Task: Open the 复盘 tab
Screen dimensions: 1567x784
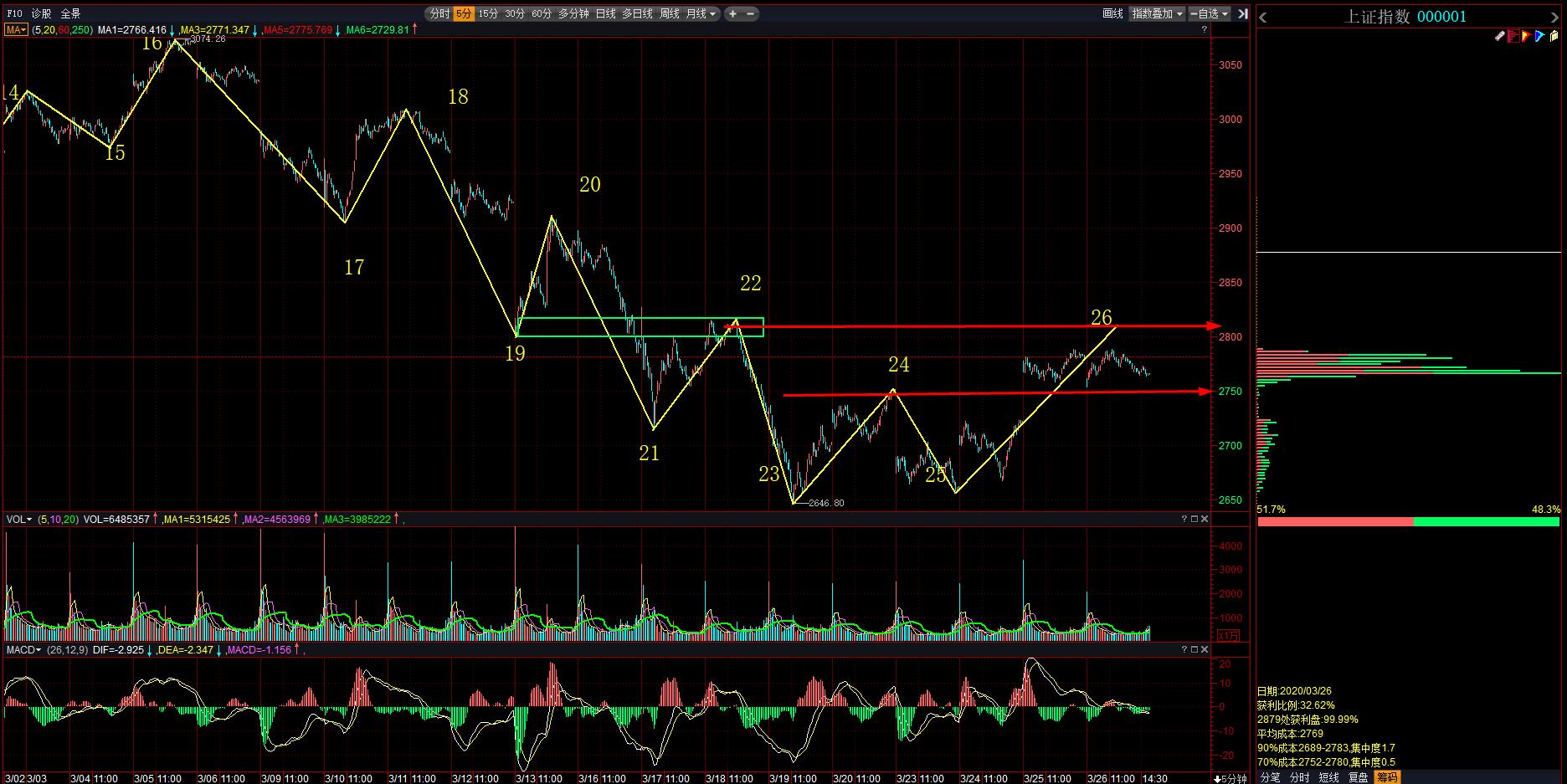Action: (1358, 777)
